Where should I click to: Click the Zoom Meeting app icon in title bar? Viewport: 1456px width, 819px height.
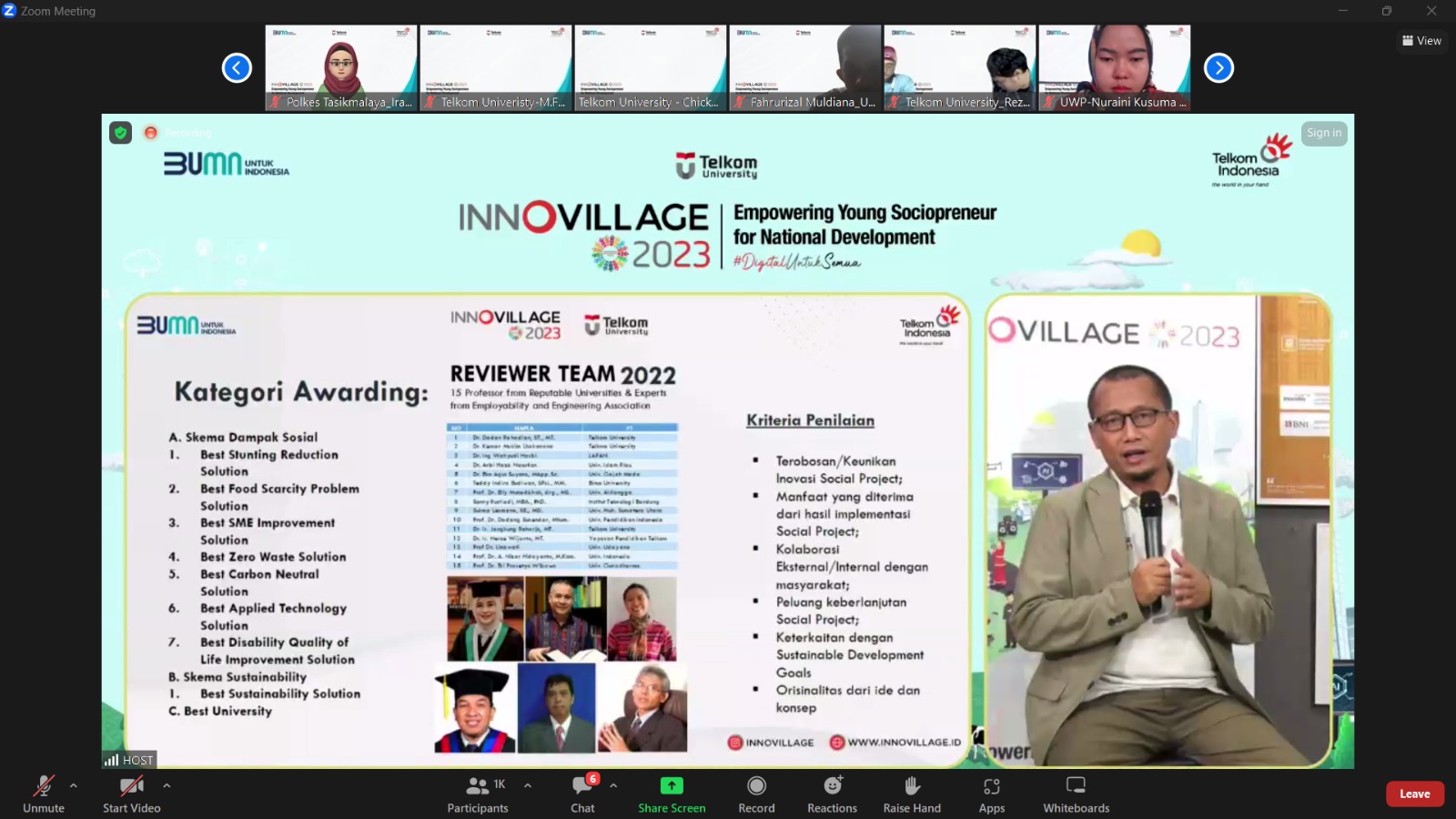[x=10, y=11]
